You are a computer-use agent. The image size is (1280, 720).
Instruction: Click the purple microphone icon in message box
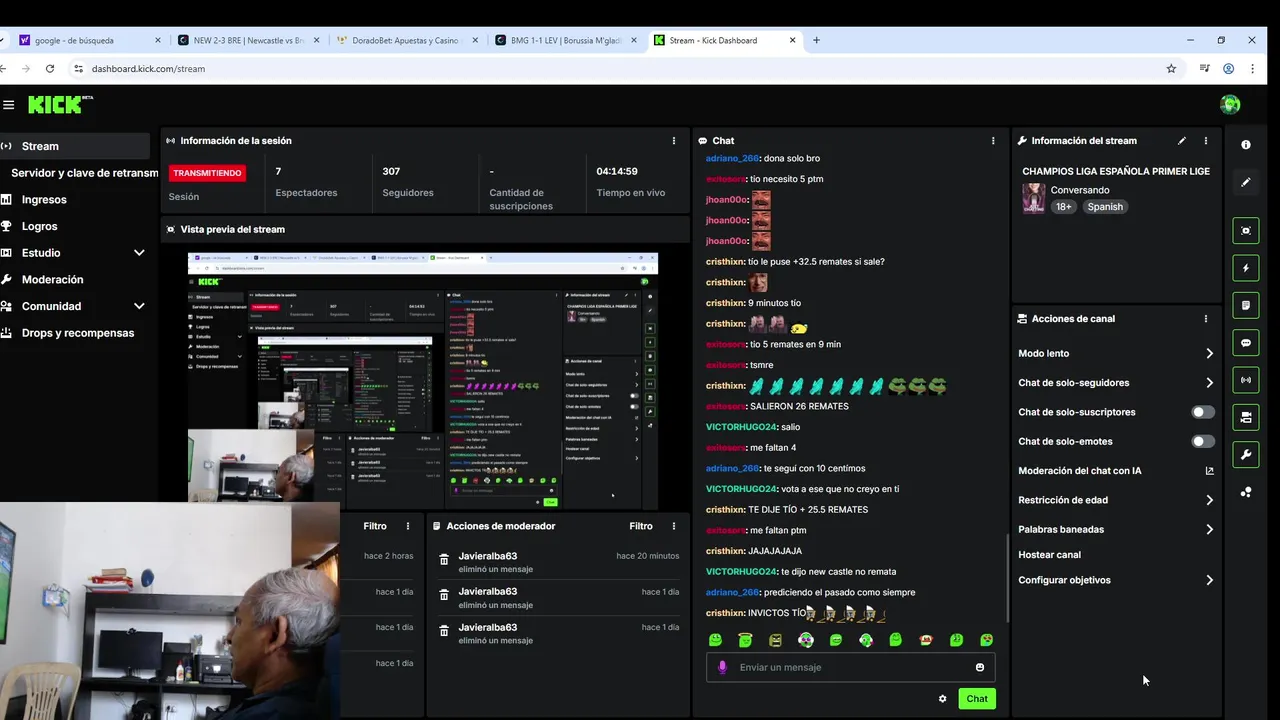[722, 667]
